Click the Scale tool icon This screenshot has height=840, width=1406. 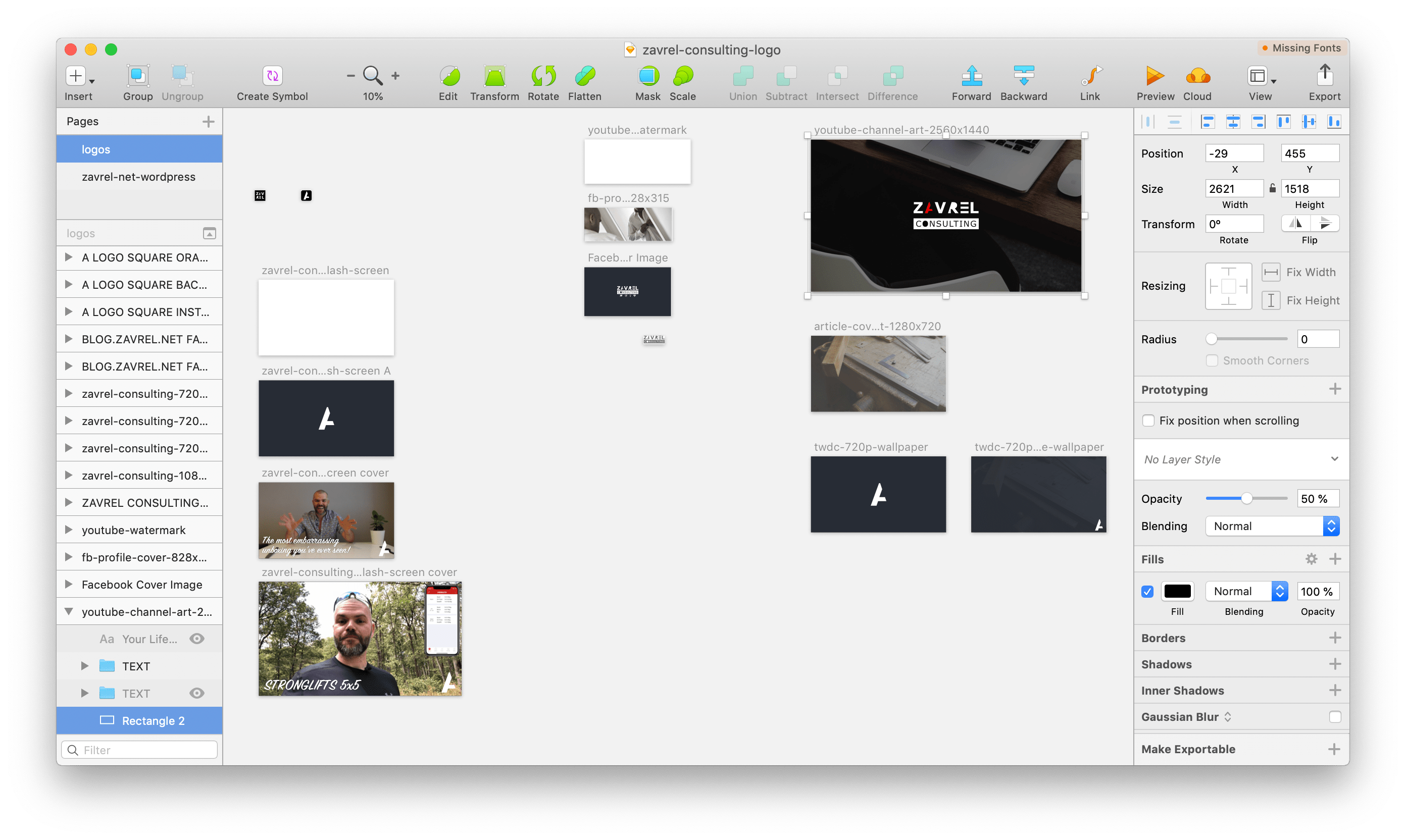coord(682,76)
